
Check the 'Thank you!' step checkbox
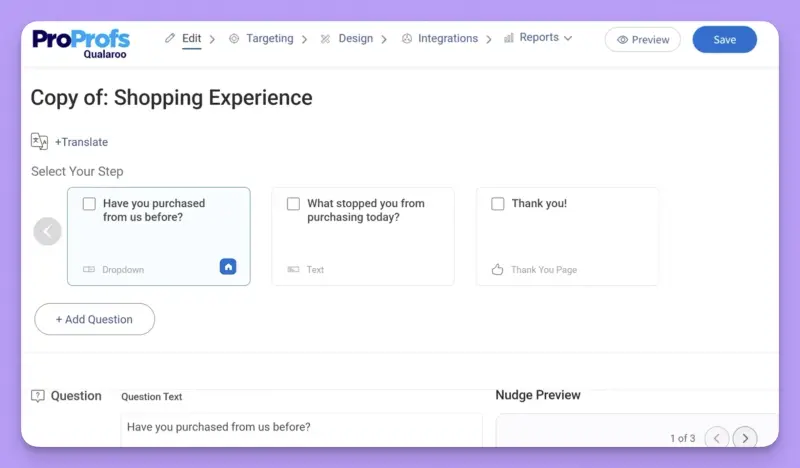click(x=497, y=204)
